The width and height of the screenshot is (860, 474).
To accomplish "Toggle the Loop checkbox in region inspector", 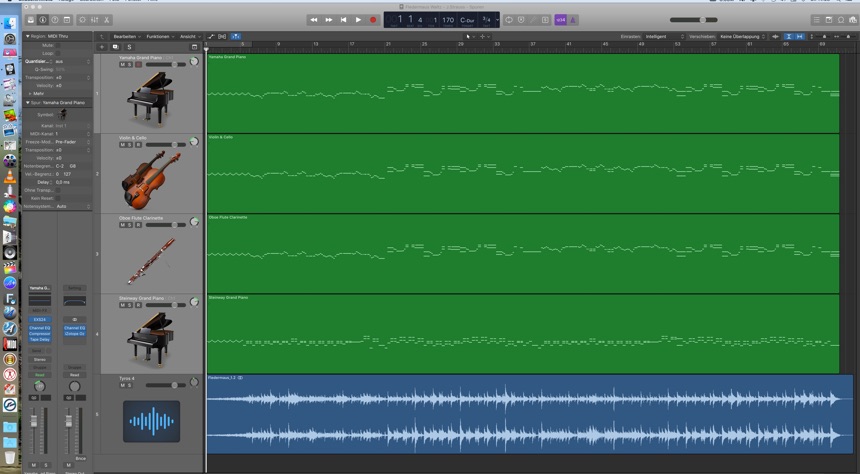I will click(58, 53).
